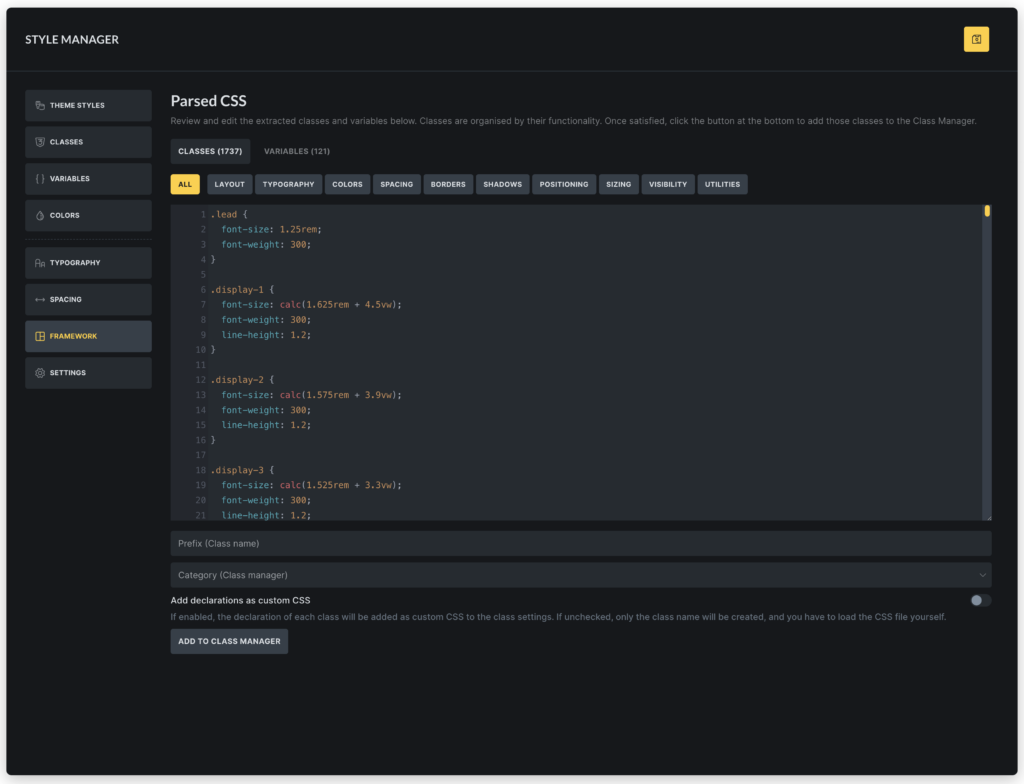Click the Colors droplet icon
This screenshot has height=784, width=1024.
click(x=42, y=214)
